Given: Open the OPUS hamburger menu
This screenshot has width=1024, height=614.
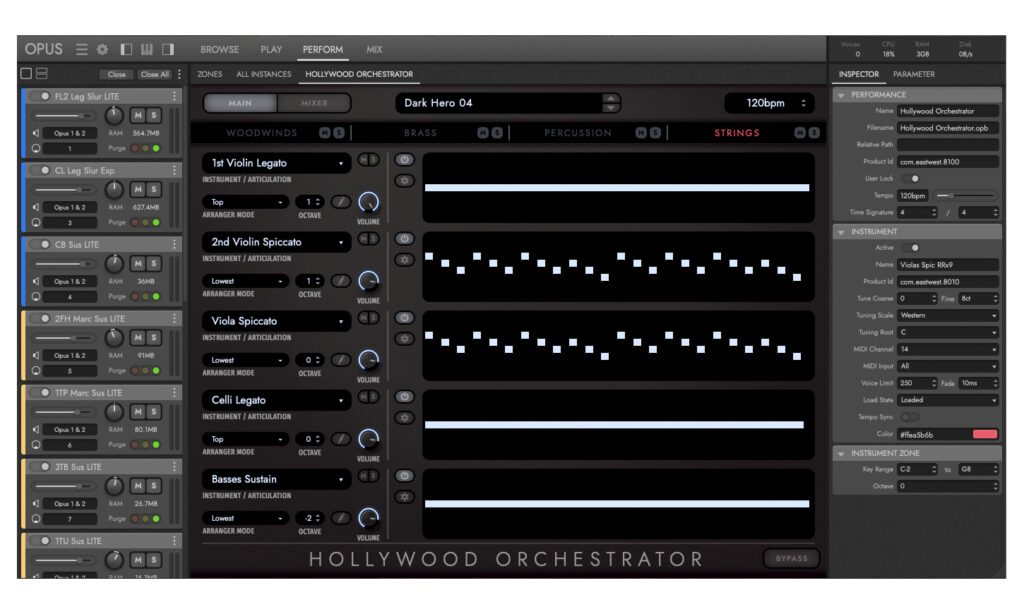Looking at the screenshot, I should coord(82,50).
